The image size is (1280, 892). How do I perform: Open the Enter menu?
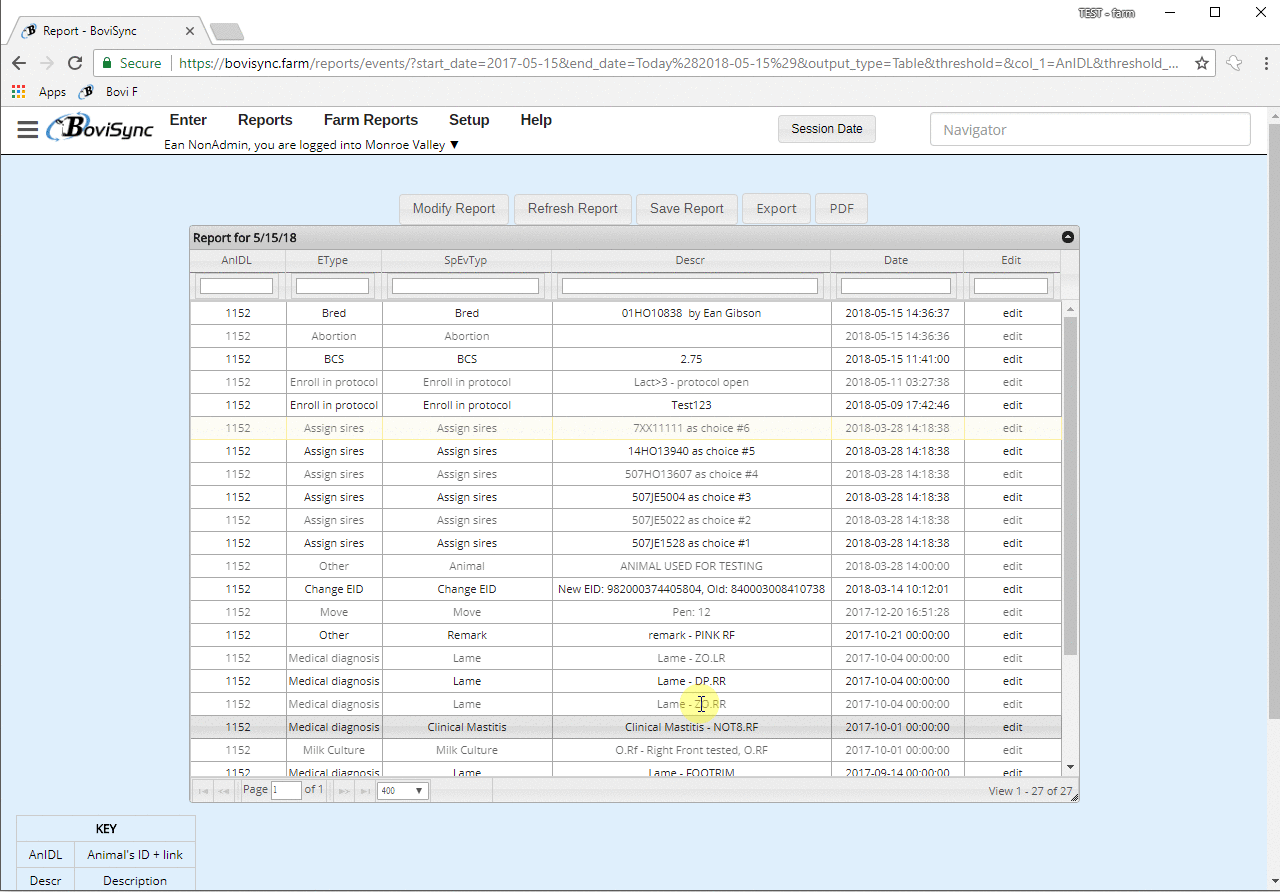pyautogui.click(x=188, y=120)
